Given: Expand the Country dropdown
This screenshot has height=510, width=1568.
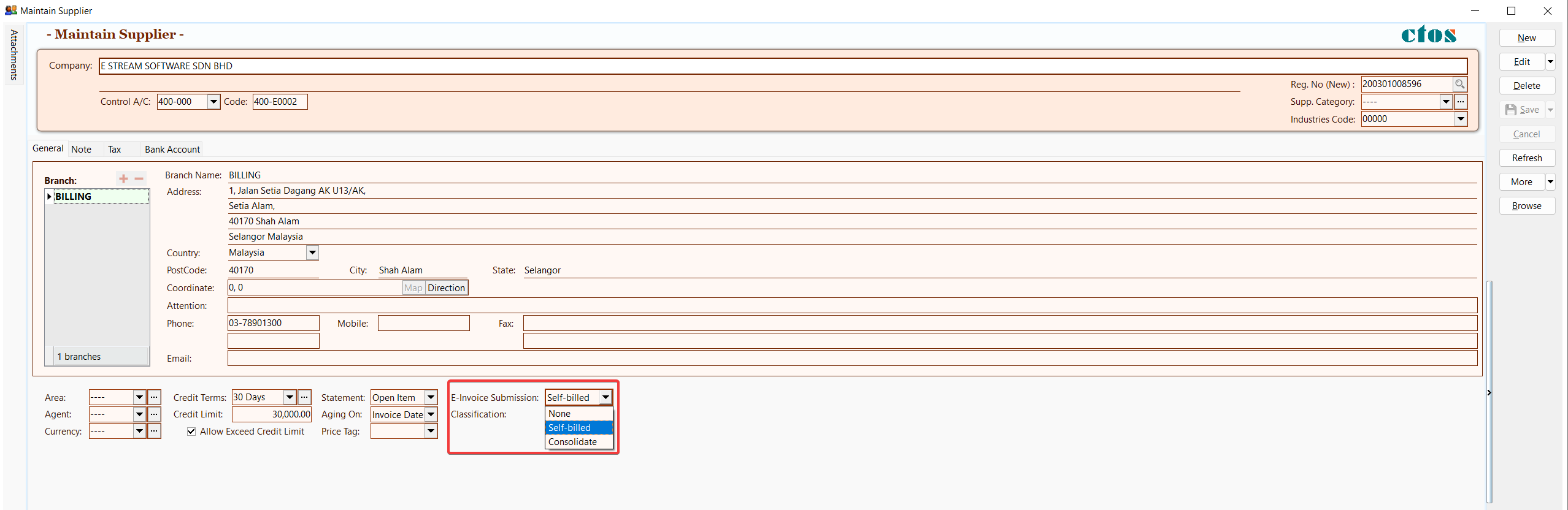Looking at the screenshot, I should [x=312, y=253].
